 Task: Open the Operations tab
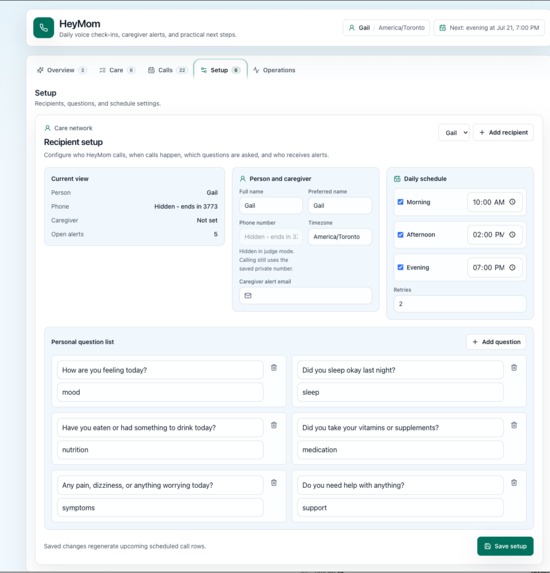coord(274,70)
